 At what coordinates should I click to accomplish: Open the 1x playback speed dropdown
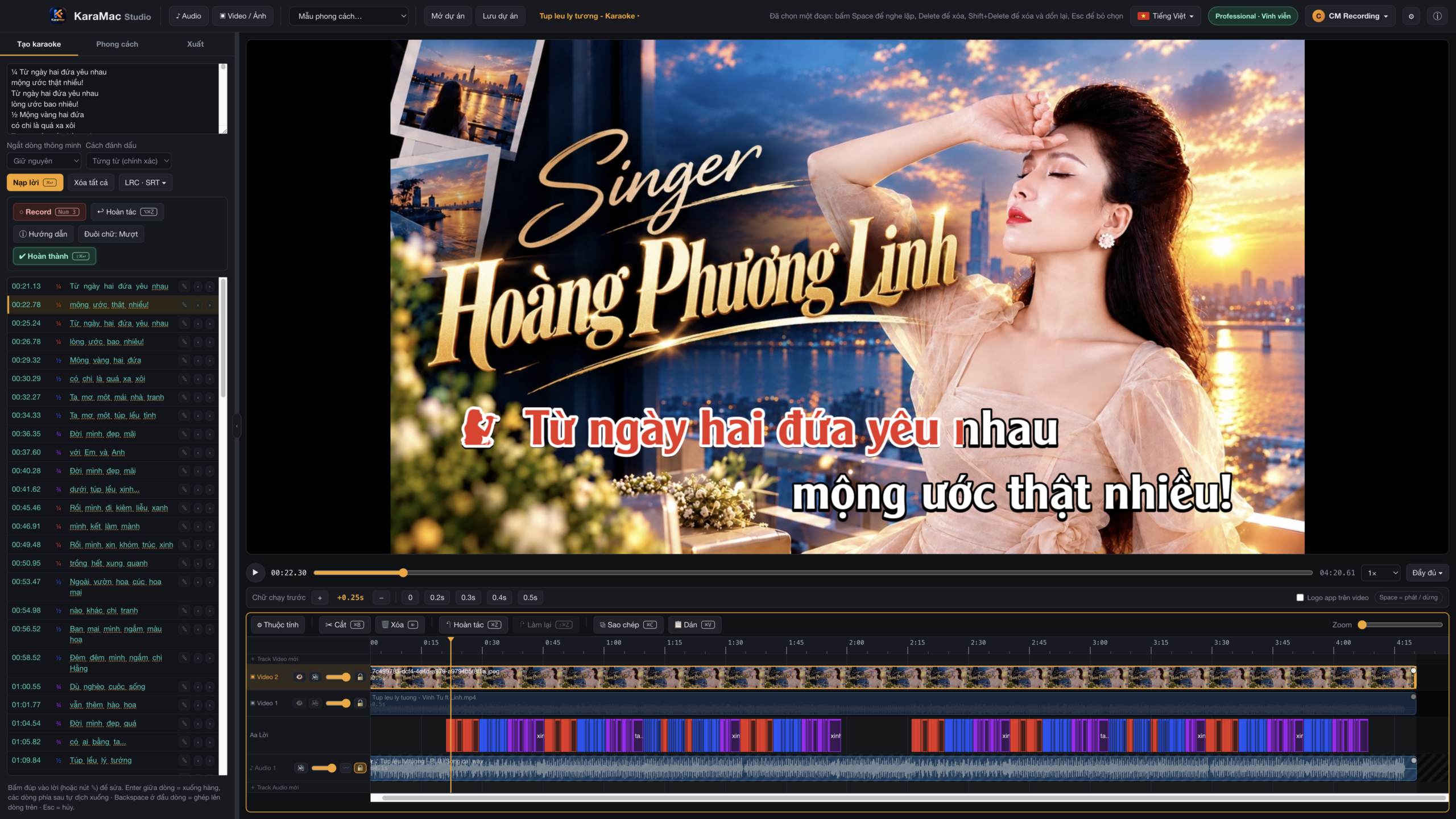1380,573
